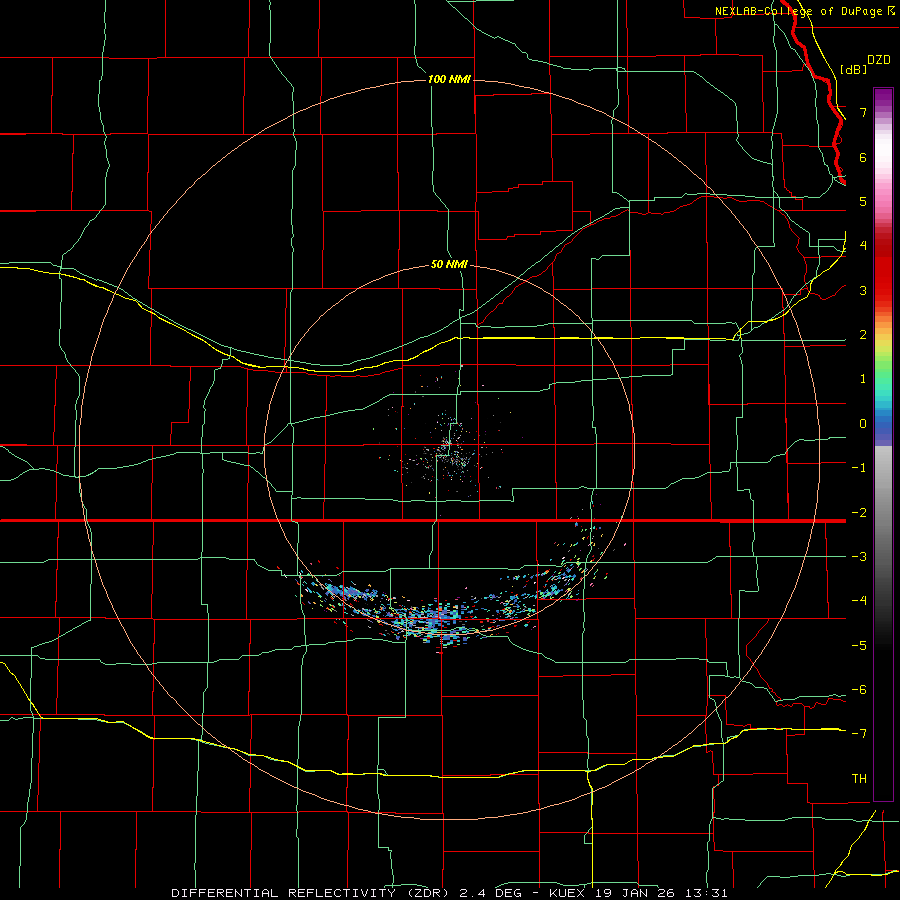This screenshot has width=900, height=900.
Task: Click scale value 4 label
Action: 863,246
